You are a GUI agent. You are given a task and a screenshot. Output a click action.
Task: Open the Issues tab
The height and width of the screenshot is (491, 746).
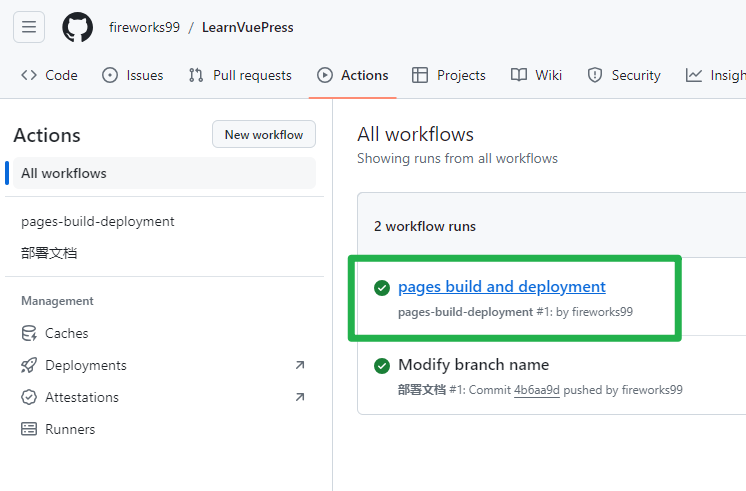tap(133, 75)
